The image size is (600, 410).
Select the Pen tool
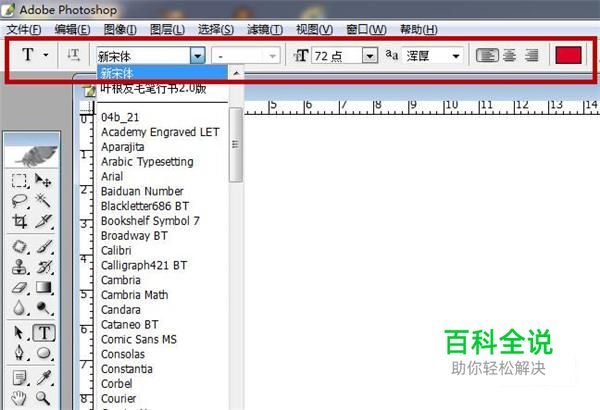(19, 353)
